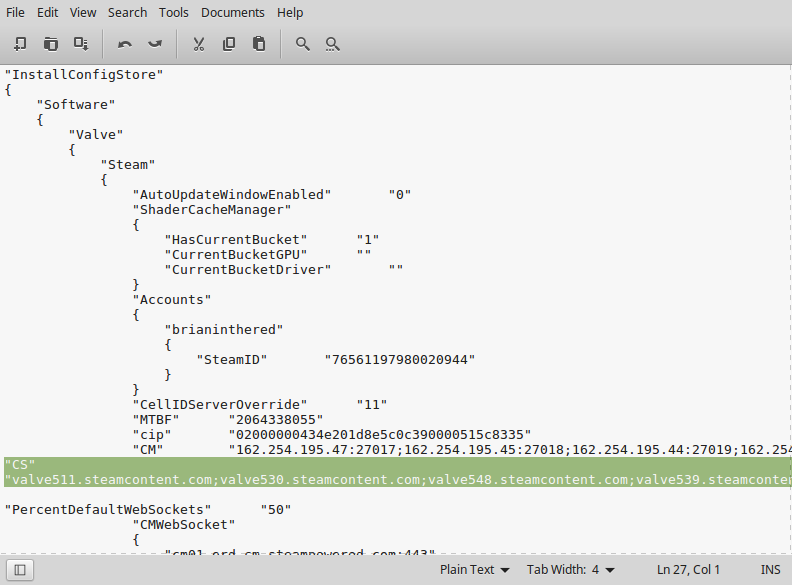The height and width of the screenshot is (585, 792).
Task: Click the "CurrentBucketGPU" key
Action: click(x=236, y=255)
